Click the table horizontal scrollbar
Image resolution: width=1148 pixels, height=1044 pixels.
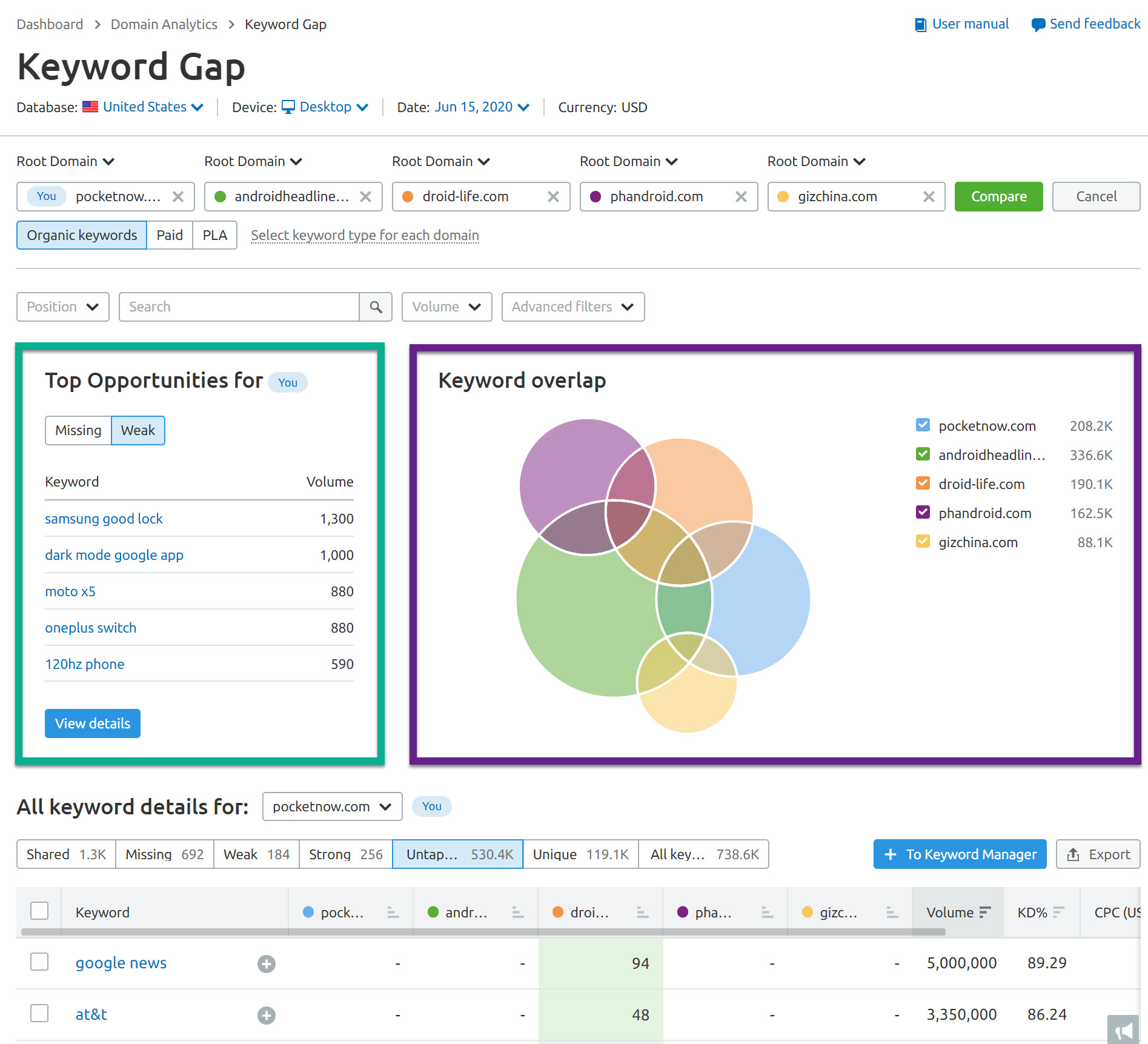coord(483,932)
